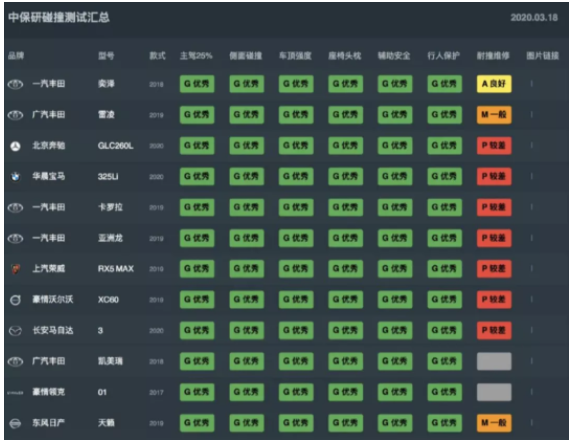Viewport: 570px width, 442px height.
Task: Click the Volvo logo in XC60 row
Action: tap(15, 300)
